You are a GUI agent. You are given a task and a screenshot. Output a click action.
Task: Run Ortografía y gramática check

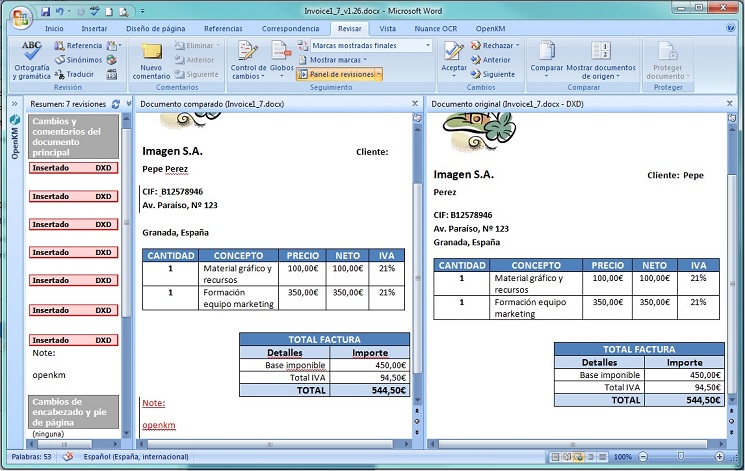coord(31,60)
